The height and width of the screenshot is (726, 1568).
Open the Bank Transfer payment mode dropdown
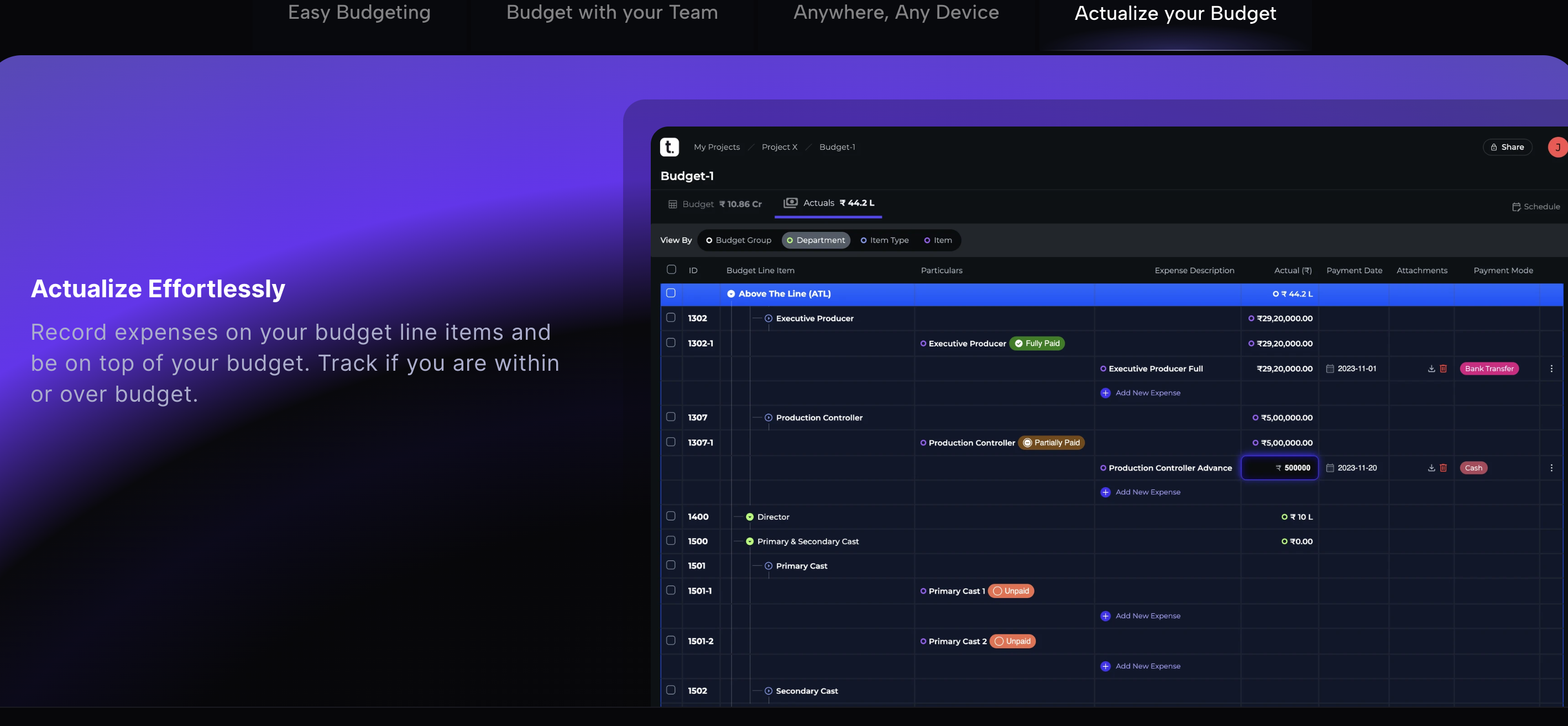tap(1489, 369)
